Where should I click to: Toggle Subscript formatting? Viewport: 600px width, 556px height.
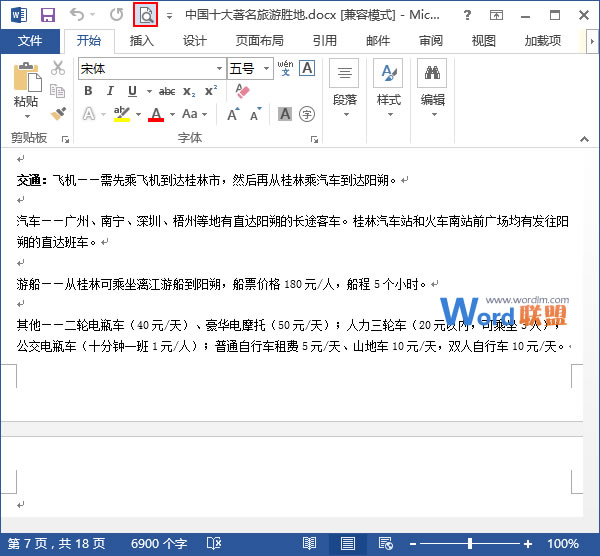click(x=189, y=91)
